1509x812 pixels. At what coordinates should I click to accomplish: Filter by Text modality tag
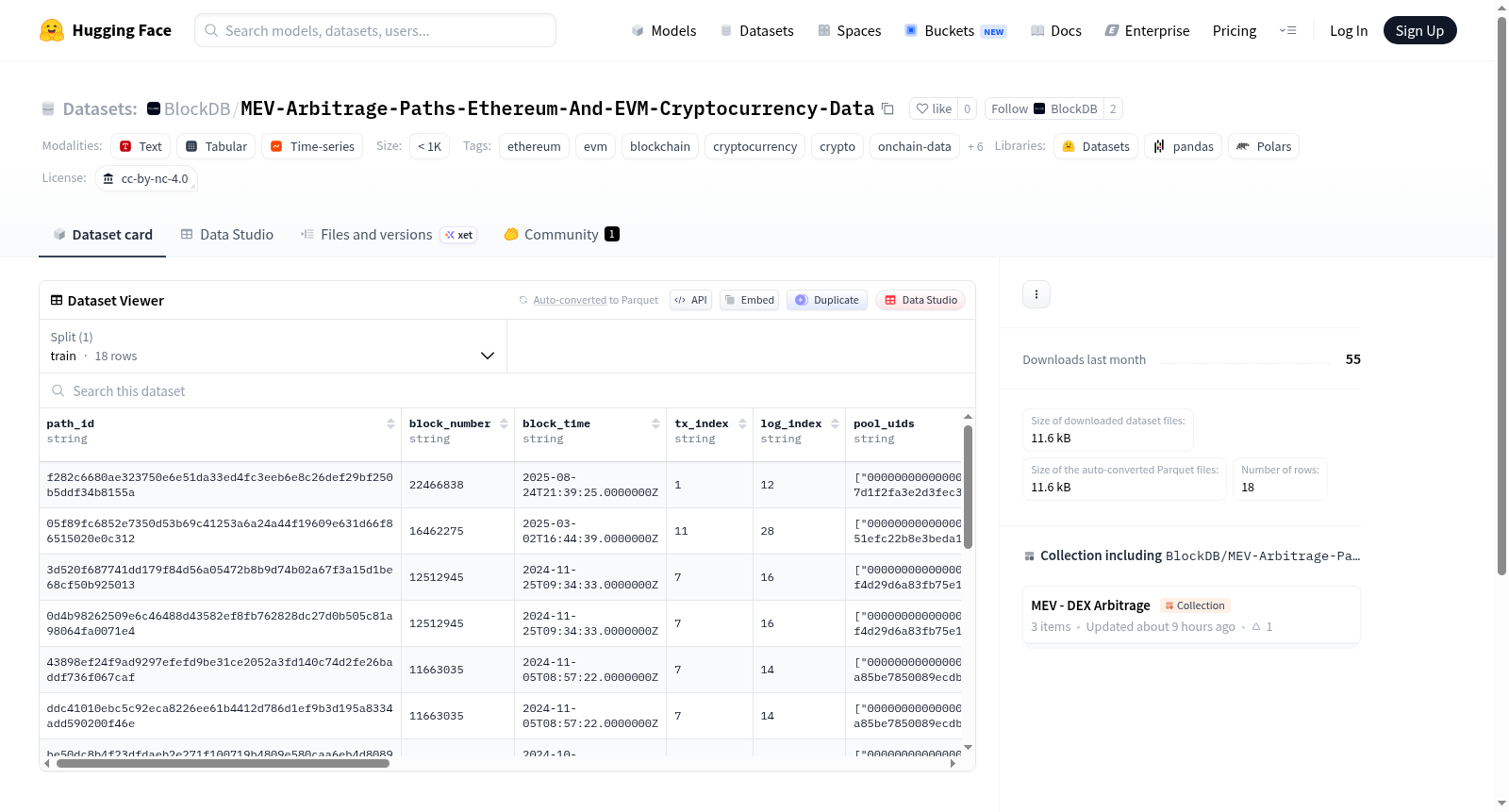pos(141,146)
